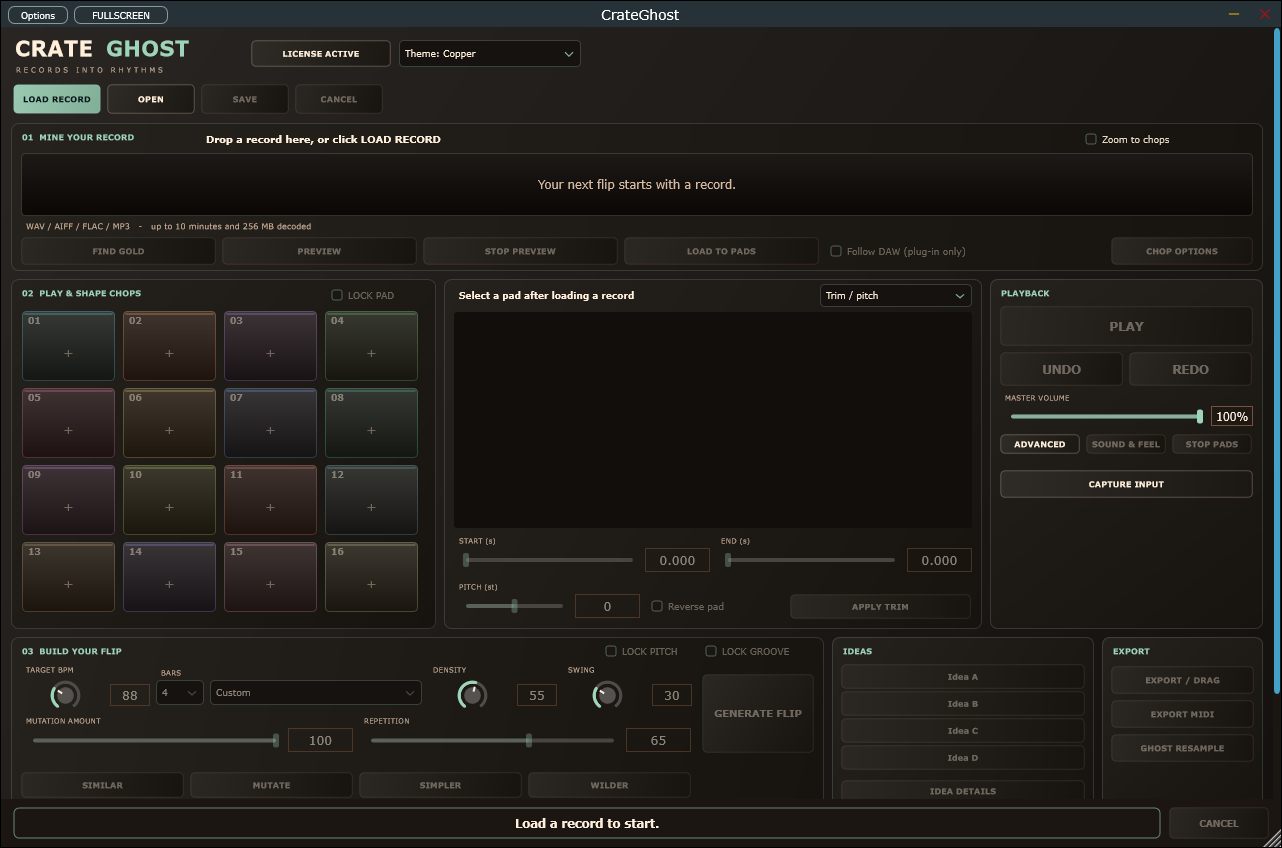
Task: Click the Capture Input button
Action: (x=1126, y=484)
